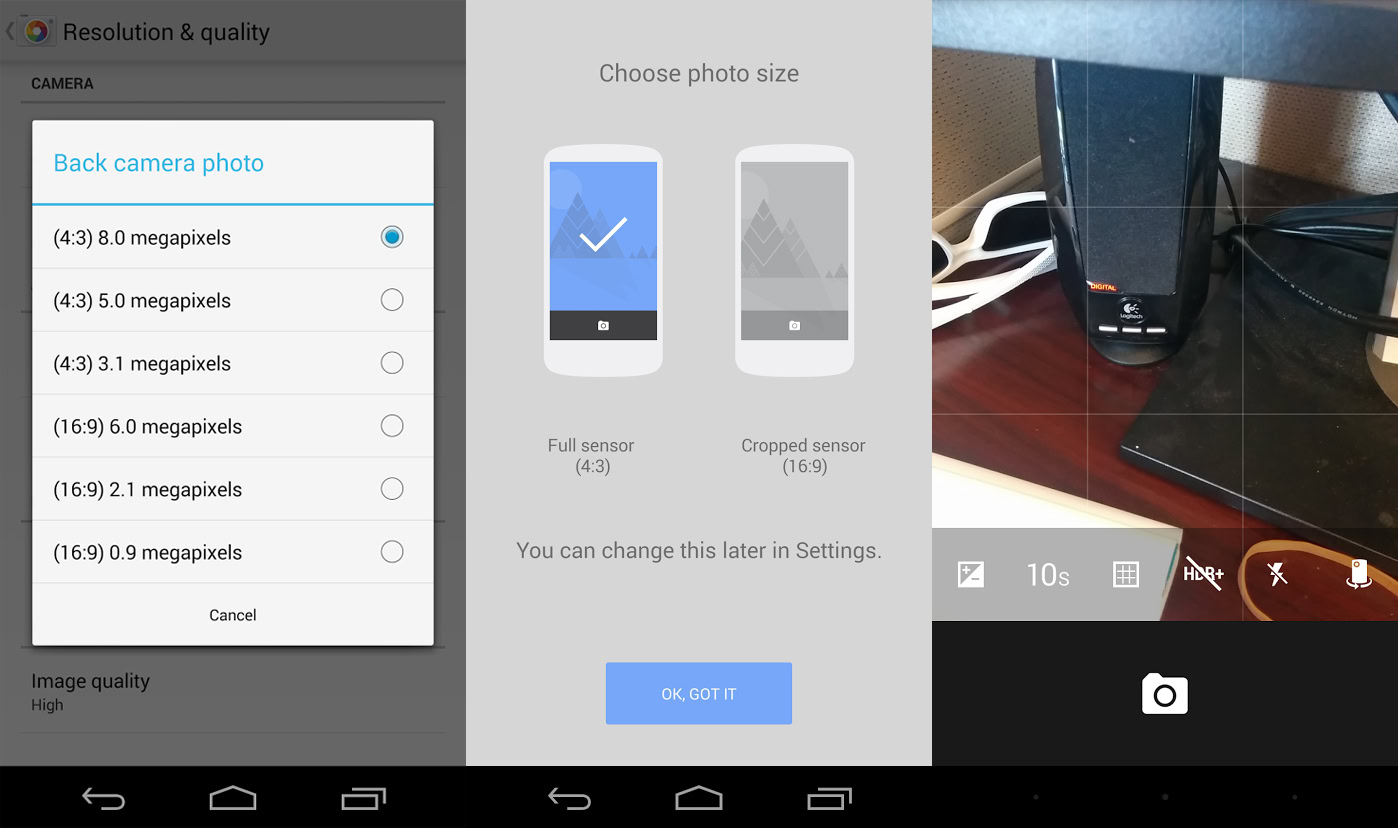This screenshot has height=828, width=1398.
Task: Toggle the grid lines icon
Action: pyautogui.click(x=1126, y=574)
